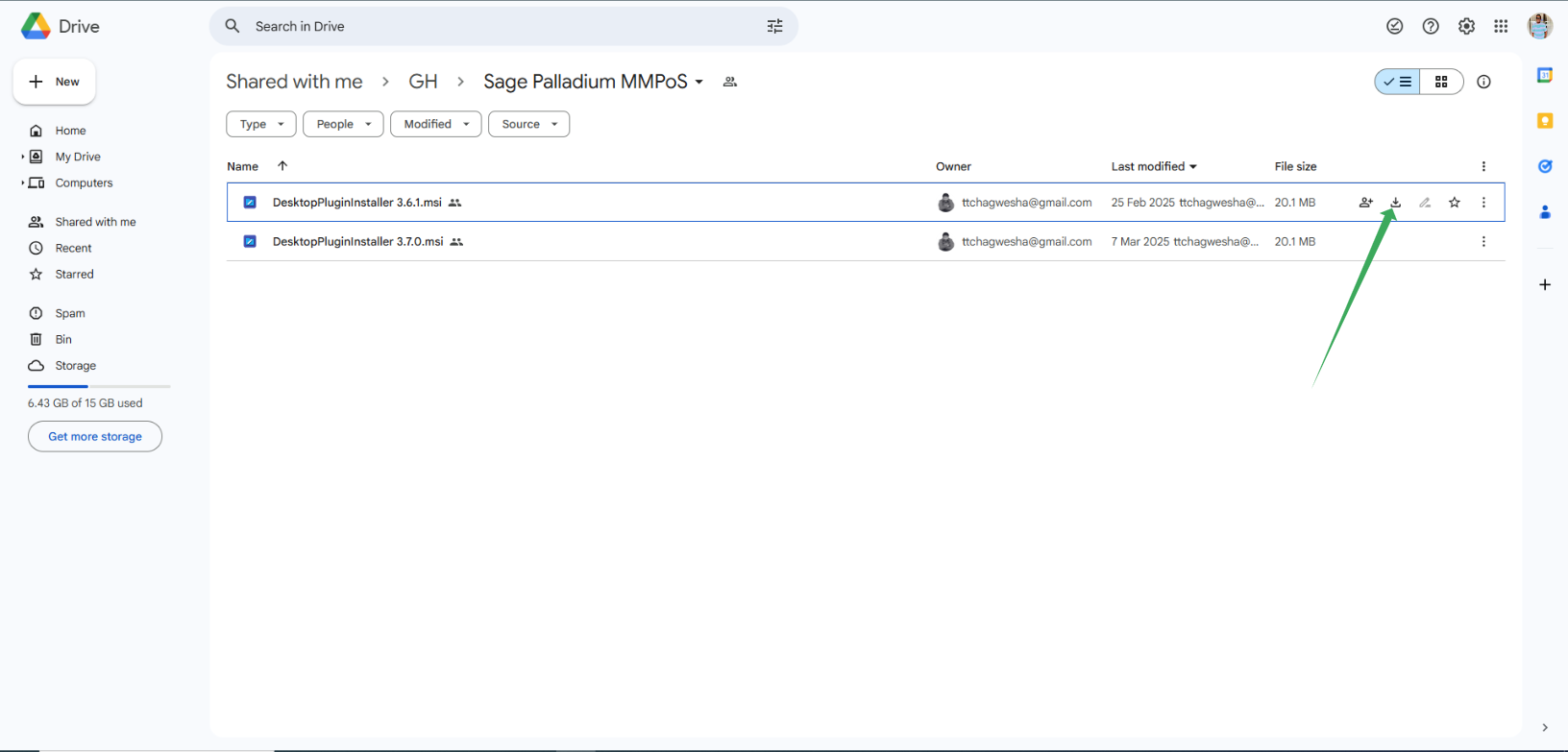Click the Google Drive logo
The height and width of the screenshot is (752, 1568).
point(36,26)
